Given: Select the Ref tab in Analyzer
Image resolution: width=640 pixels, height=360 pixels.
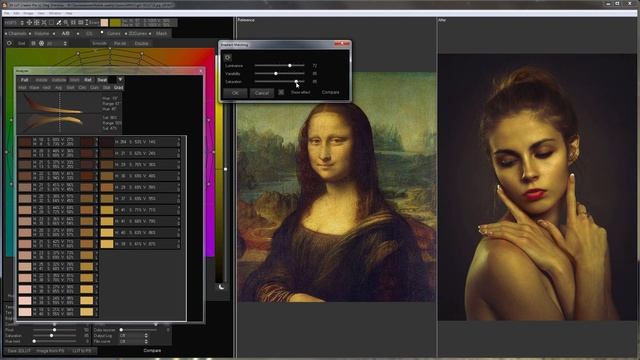Looking at the screenshot, I should click(x=88, y=80).
